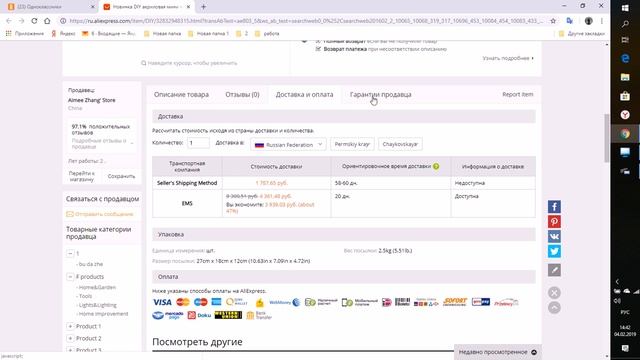
Task: Expand the recently viewed panel
Action: (x=498, y=352)
